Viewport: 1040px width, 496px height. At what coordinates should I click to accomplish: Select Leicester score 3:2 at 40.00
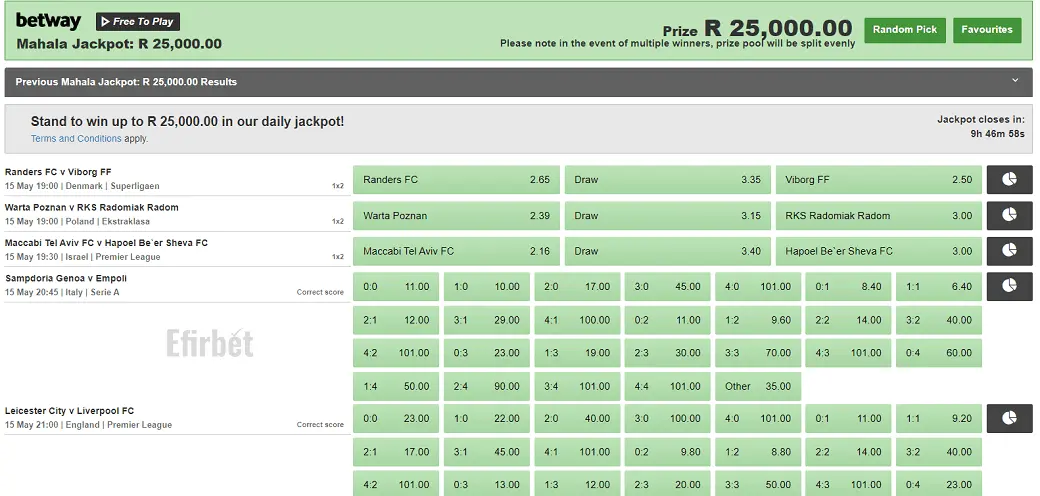point(939,452)
